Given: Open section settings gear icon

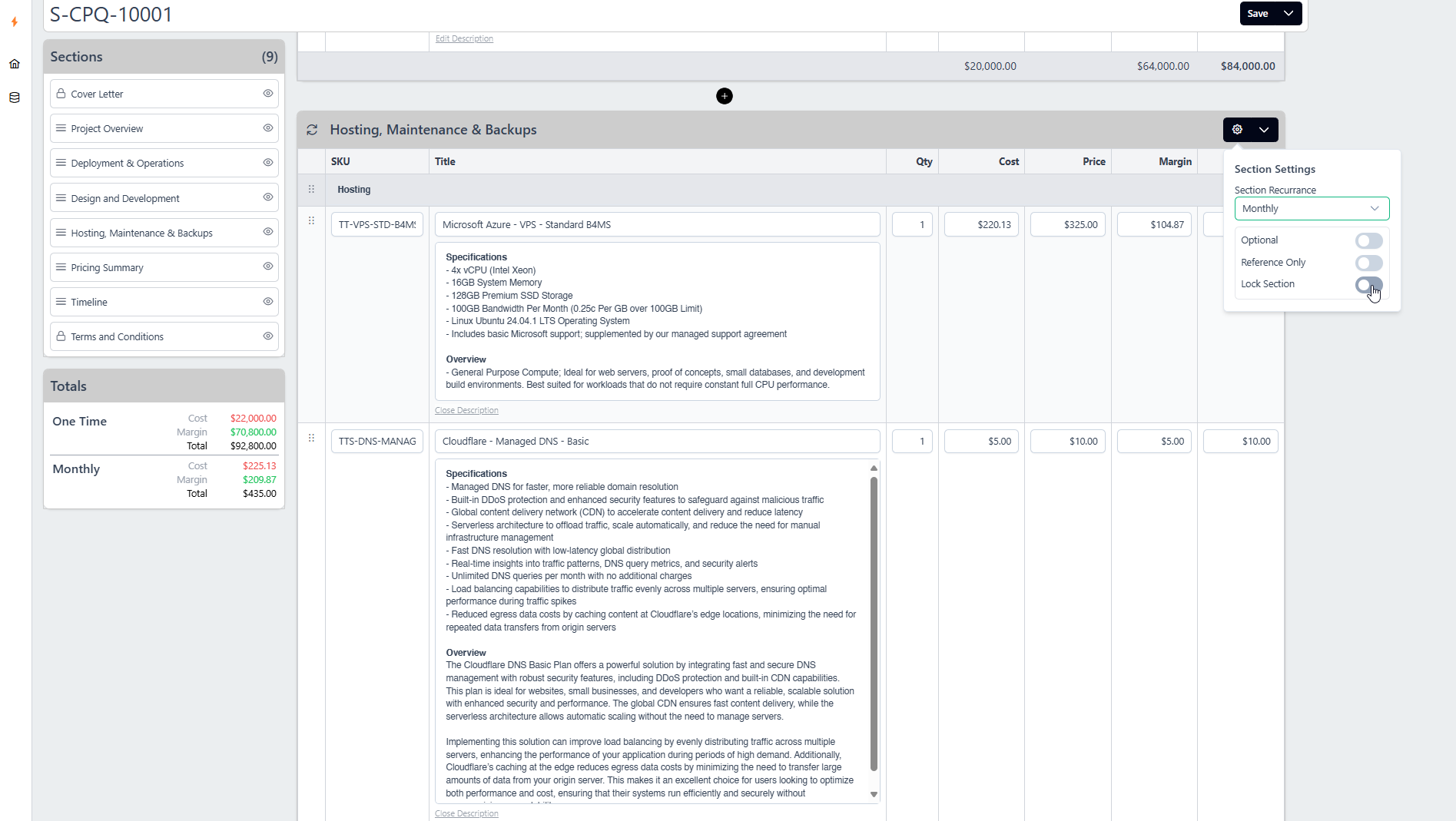Looking at the screenshot, I should [x=1237, y=130].
